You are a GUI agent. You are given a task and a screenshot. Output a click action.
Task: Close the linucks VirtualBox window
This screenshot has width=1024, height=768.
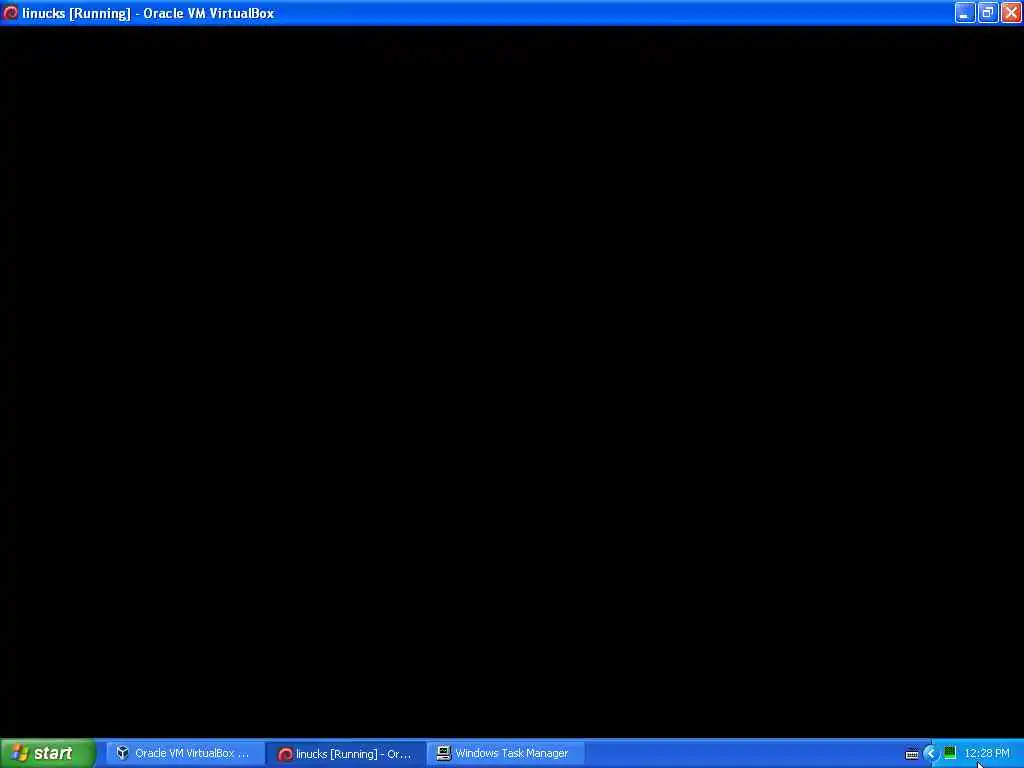click(x=1011, y=12)
